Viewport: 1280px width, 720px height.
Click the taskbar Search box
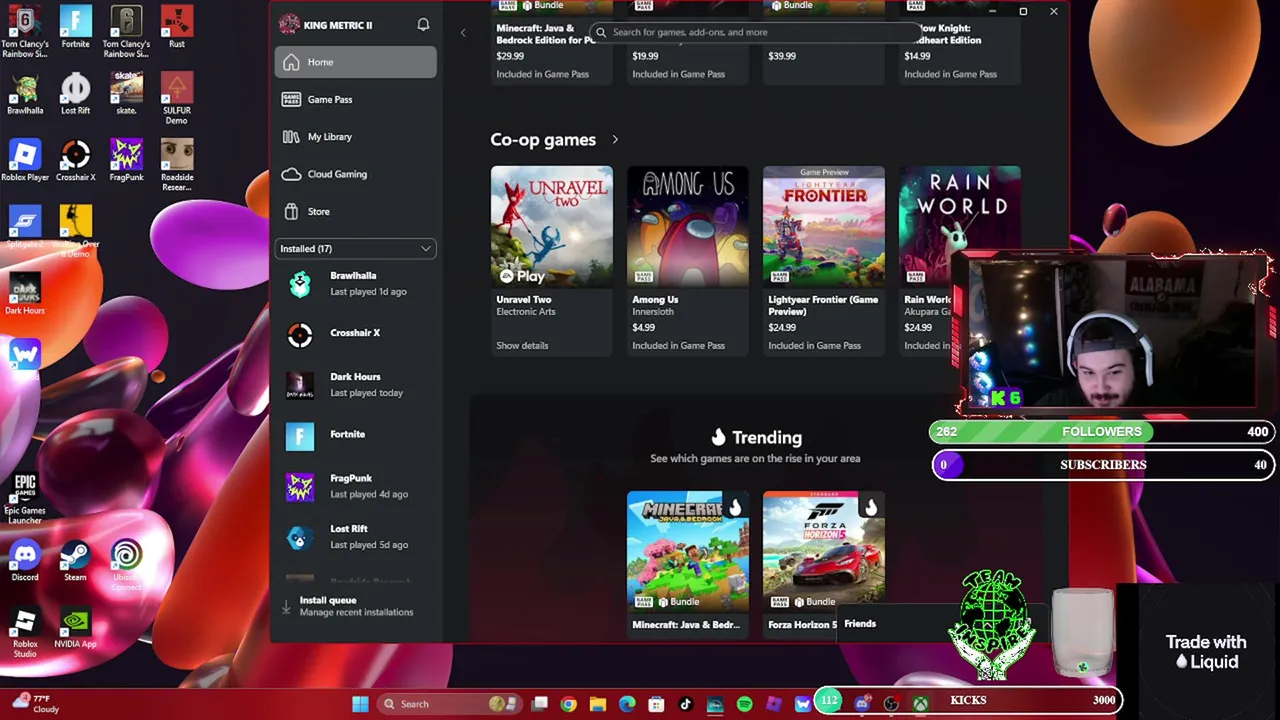[450, 704]
